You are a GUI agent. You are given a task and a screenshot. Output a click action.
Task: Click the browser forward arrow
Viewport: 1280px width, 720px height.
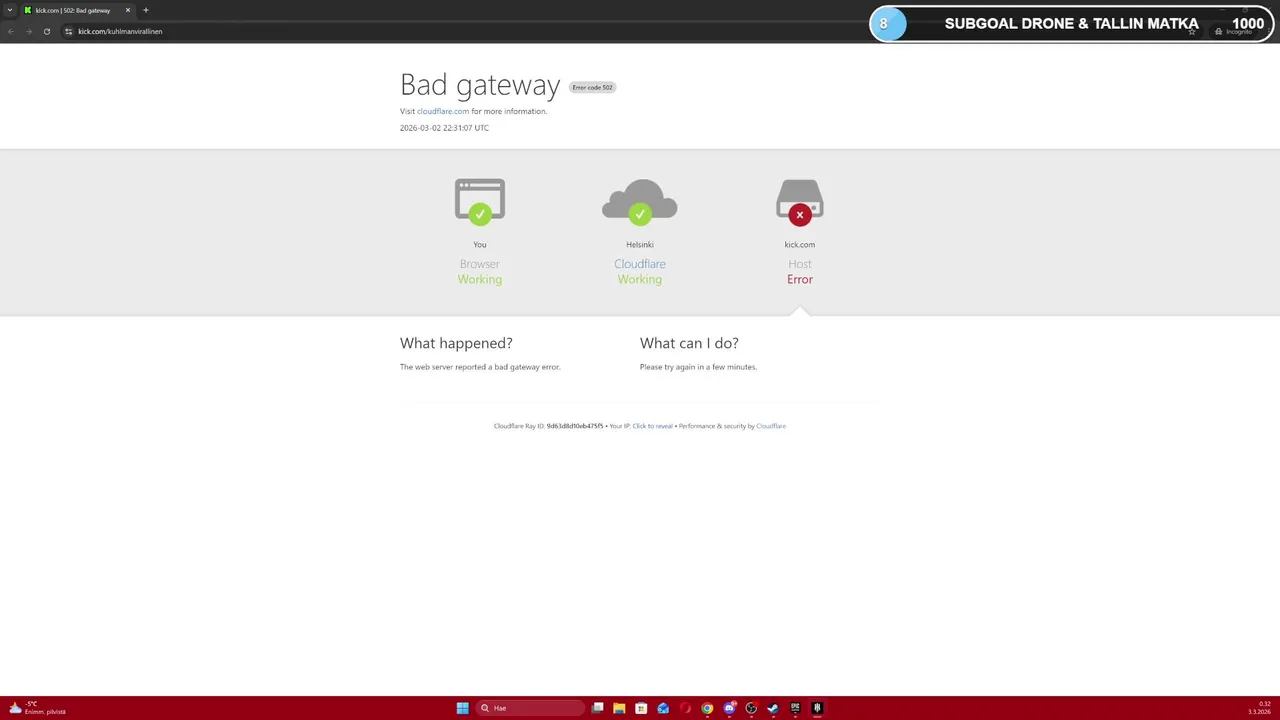28,31
